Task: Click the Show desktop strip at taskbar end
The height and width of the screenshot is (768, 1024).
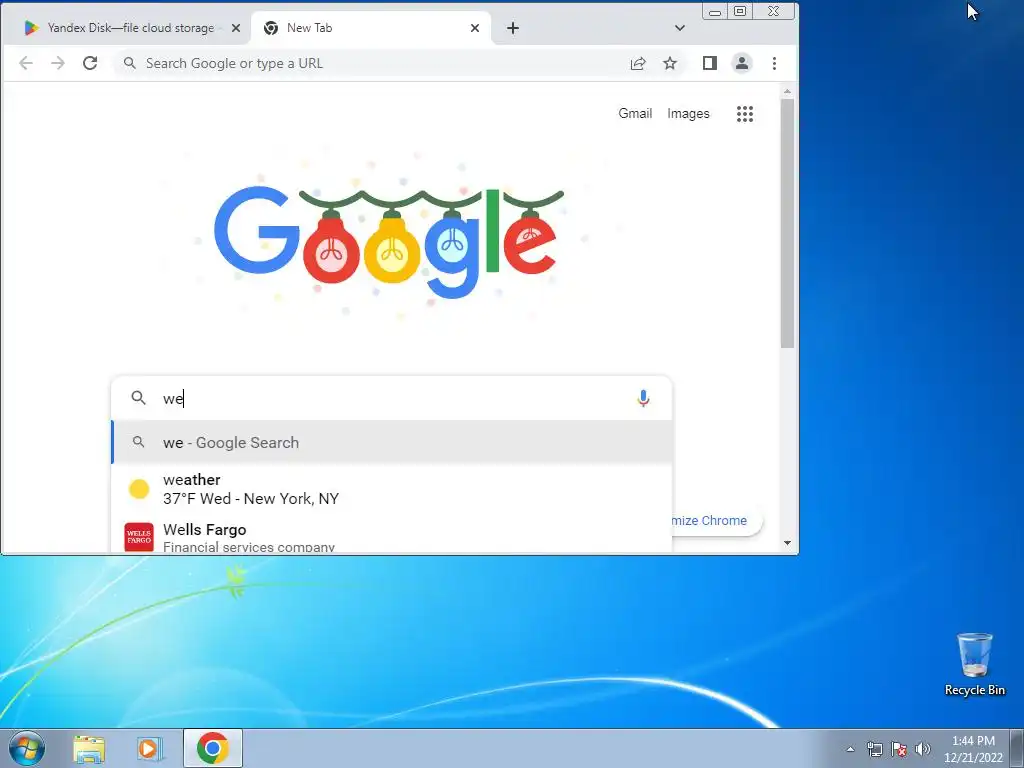Action: 1017,748
